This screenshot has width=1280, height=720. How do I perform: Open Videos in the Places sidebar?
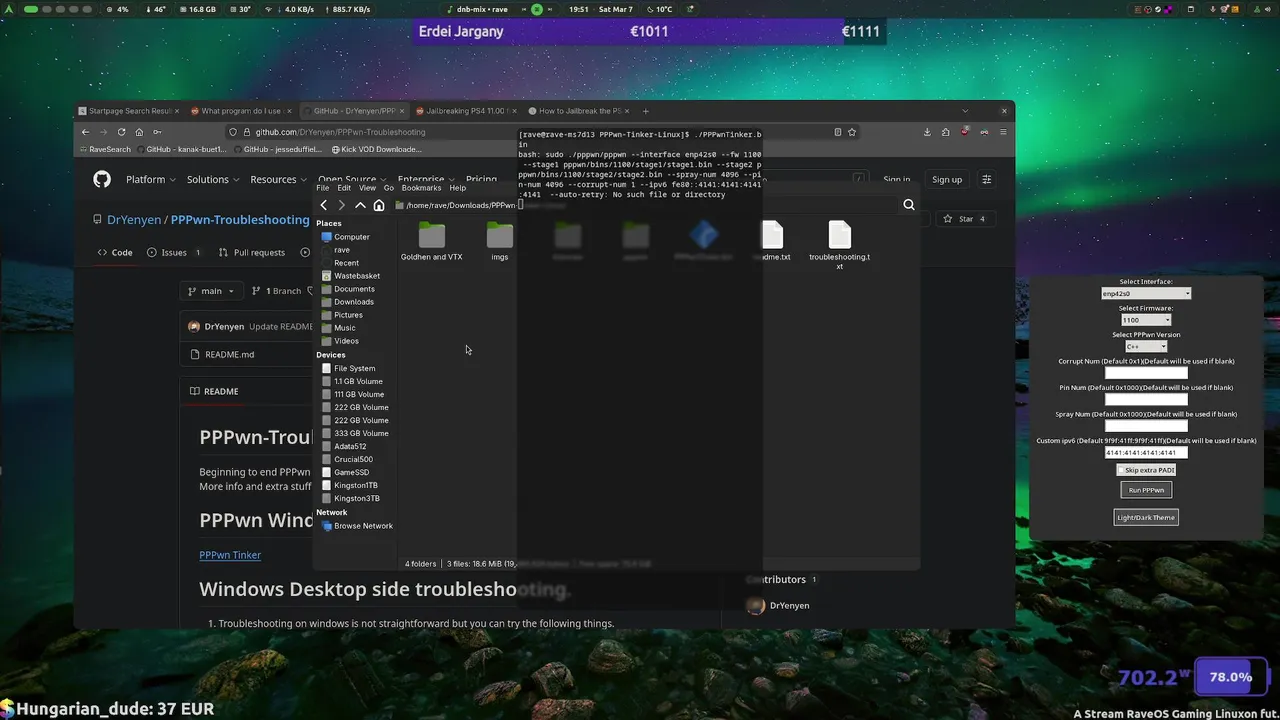click(340, 341)
